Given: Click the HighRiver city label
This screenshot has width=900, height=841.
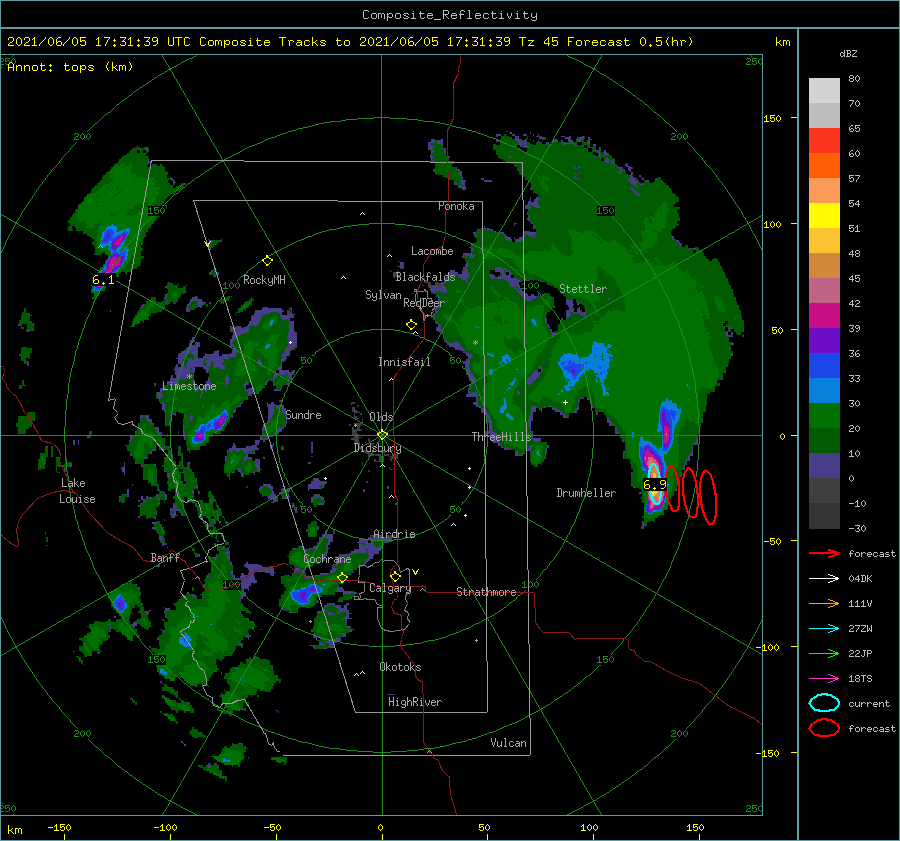Looking at the screenshot, I should 415,702.
